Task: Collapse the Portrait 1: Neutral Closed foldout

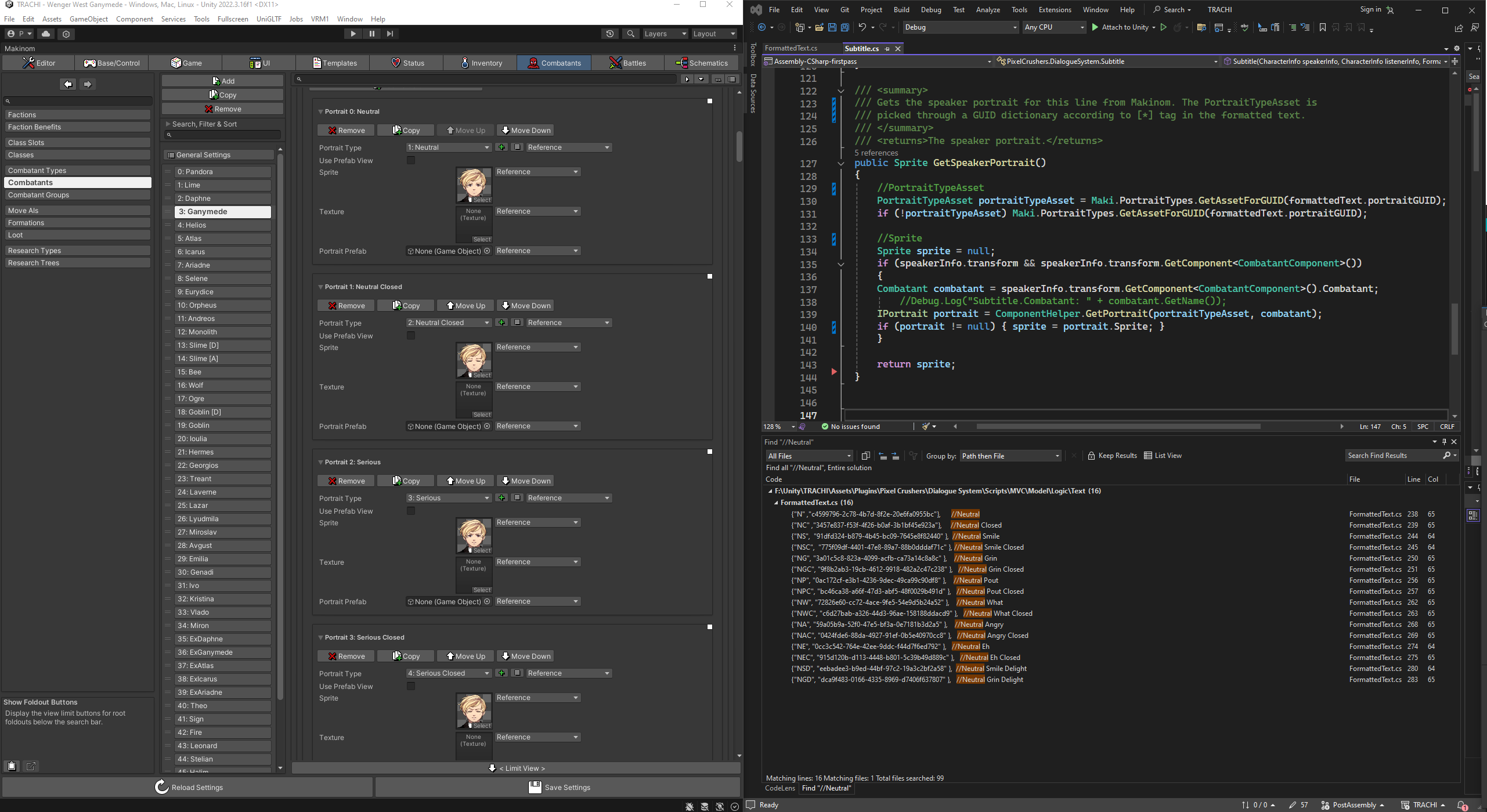Action: (x=320, y=287)
